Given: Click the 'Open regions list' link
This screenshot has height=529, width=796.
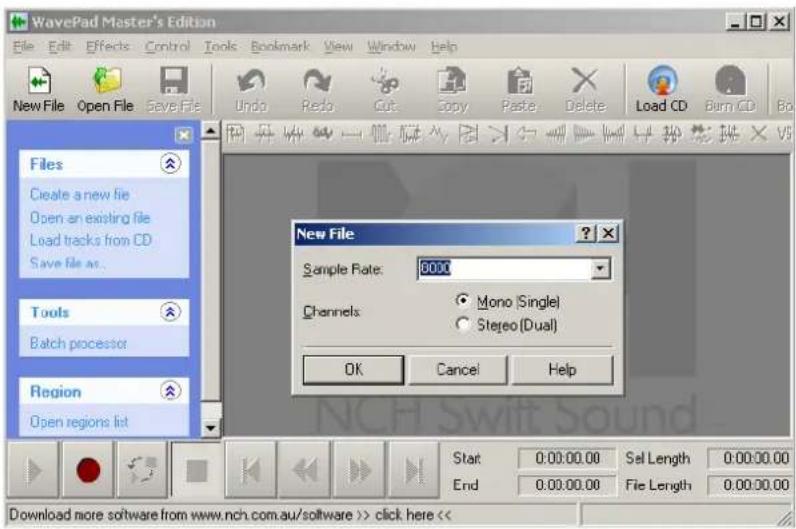Looking at the screenshot, I should pyautogui.click(x=79, y=422).
